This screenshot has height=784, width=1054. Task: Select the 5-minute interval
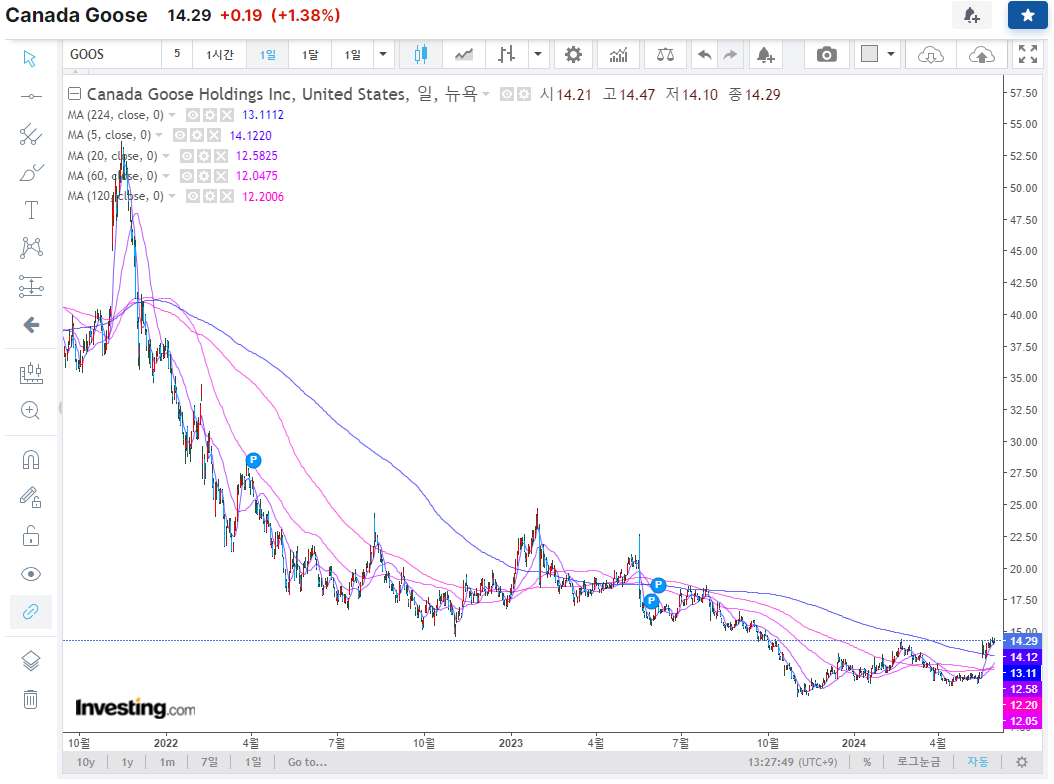tap(177, 54)
